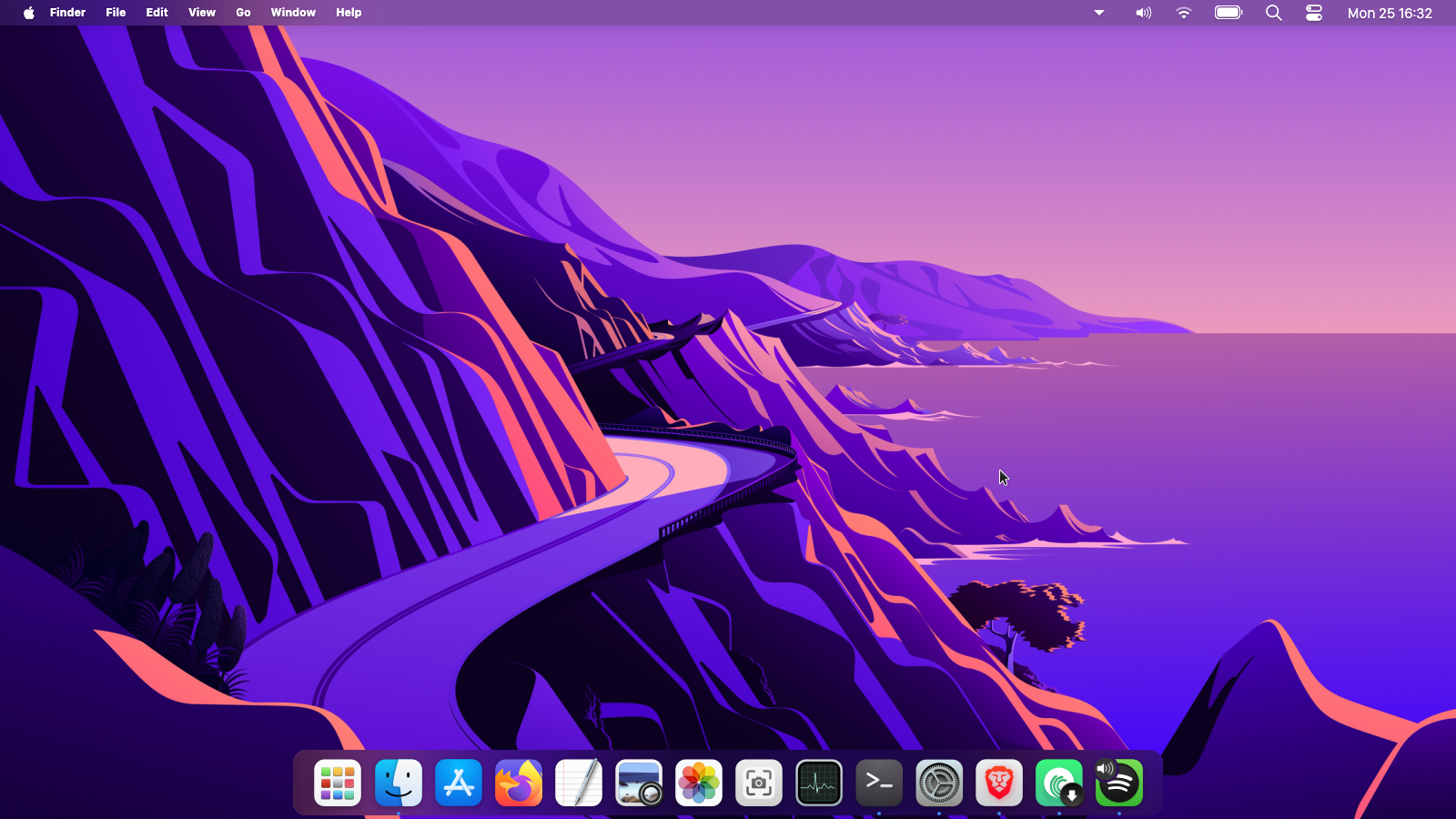Open the Edit menu
Viewport: 1456px width, 819px height.
coord(157,13)
